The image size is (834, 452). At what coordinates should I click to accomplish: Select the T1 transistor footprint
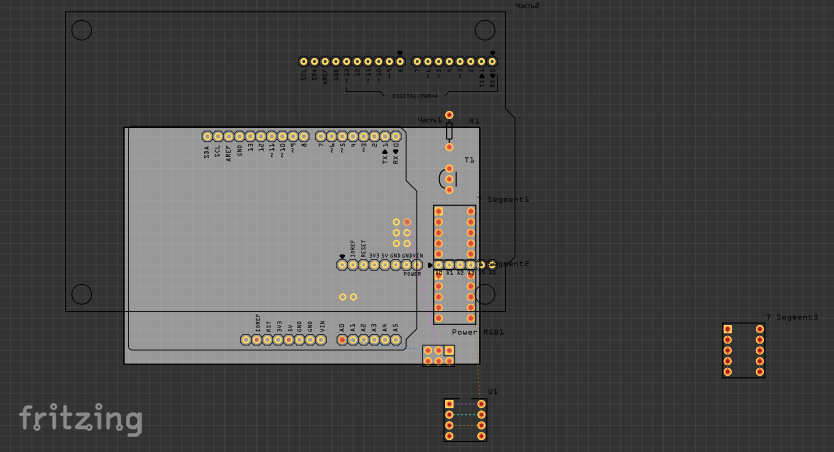448,179
